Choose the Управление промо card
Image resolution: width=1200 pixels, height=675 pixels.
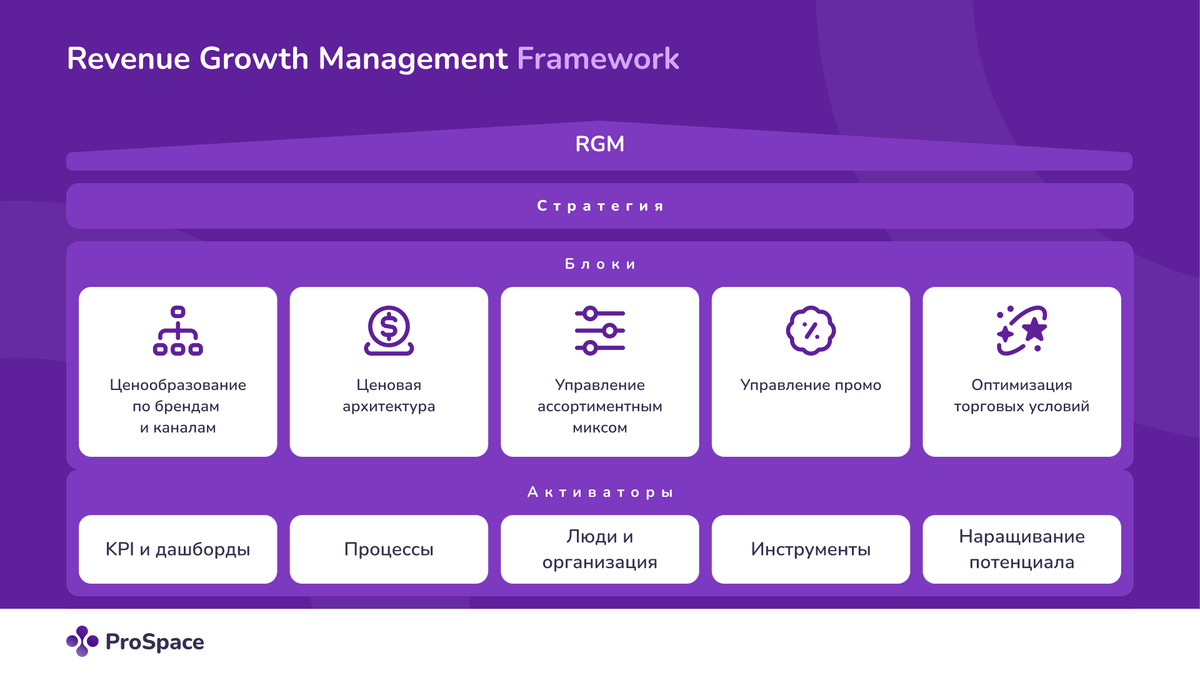[811, 372]
